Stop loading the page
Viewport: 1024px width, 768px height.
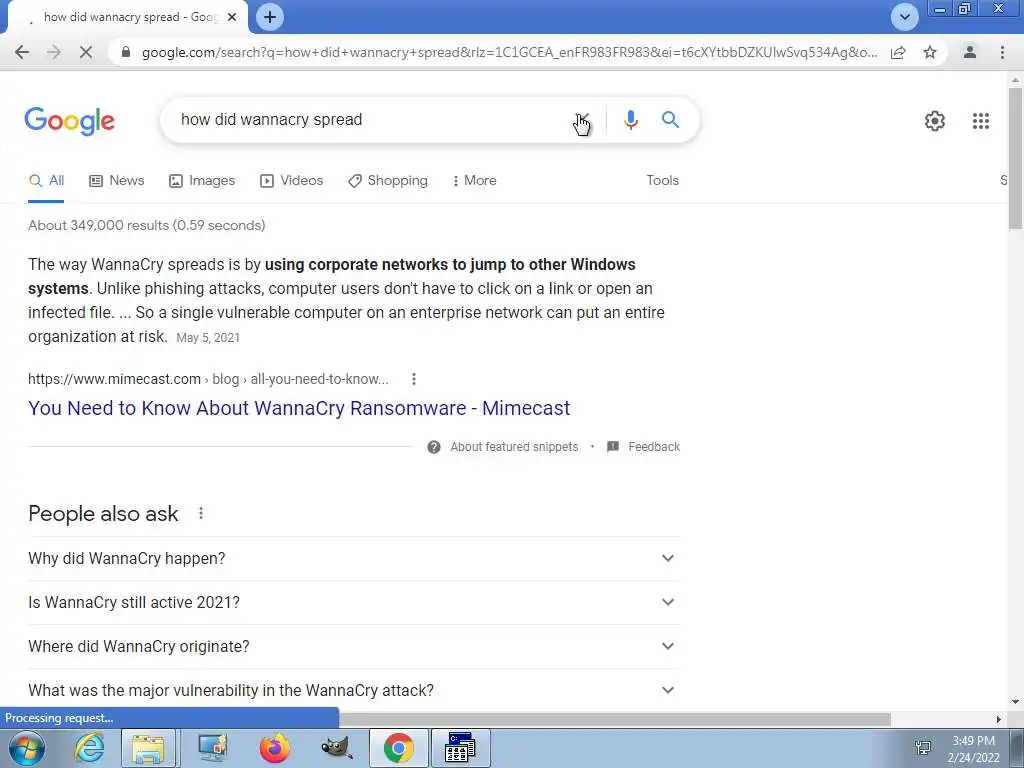tap(86, 52)
